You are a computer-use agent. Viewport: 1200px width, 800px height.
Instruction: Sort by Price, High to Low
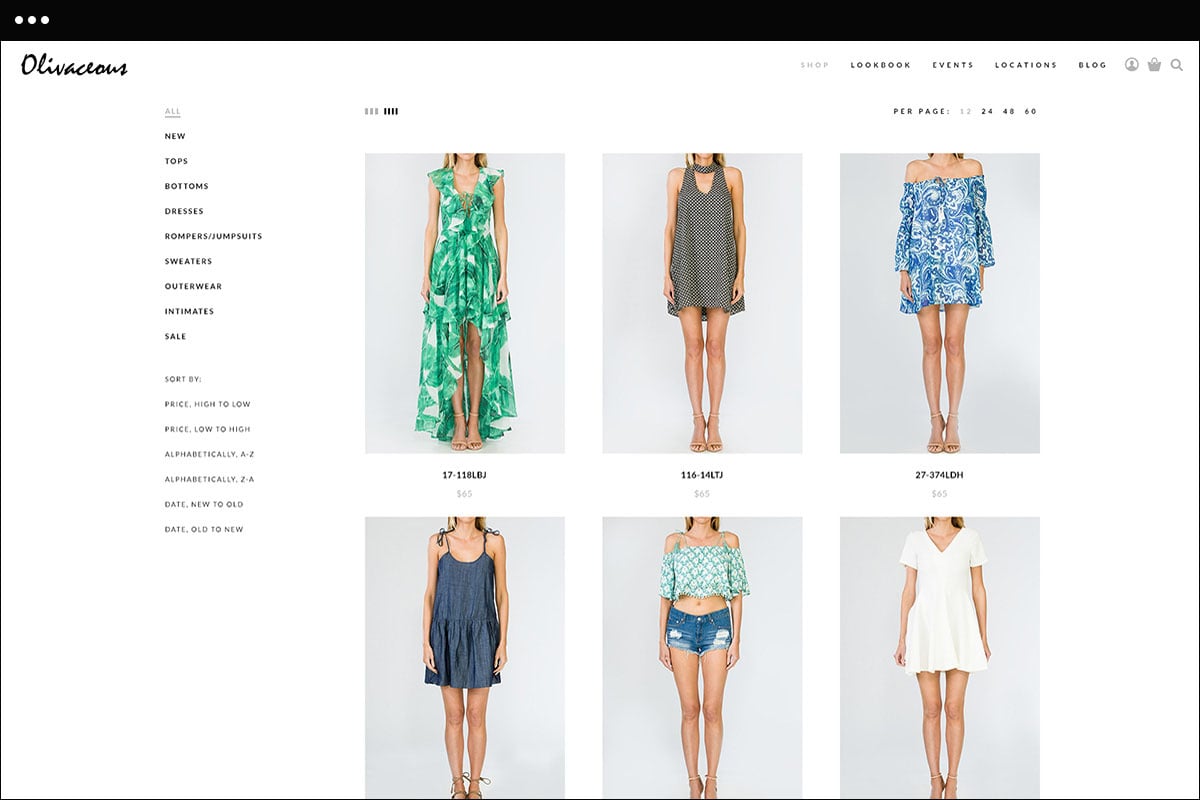[x=207, y=405]
